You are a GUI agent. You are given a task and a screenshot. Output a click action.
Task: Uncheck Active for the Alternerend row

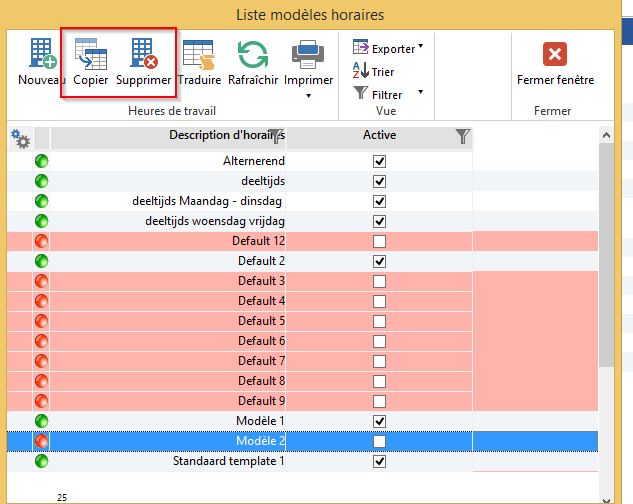[x=379, y=161]
